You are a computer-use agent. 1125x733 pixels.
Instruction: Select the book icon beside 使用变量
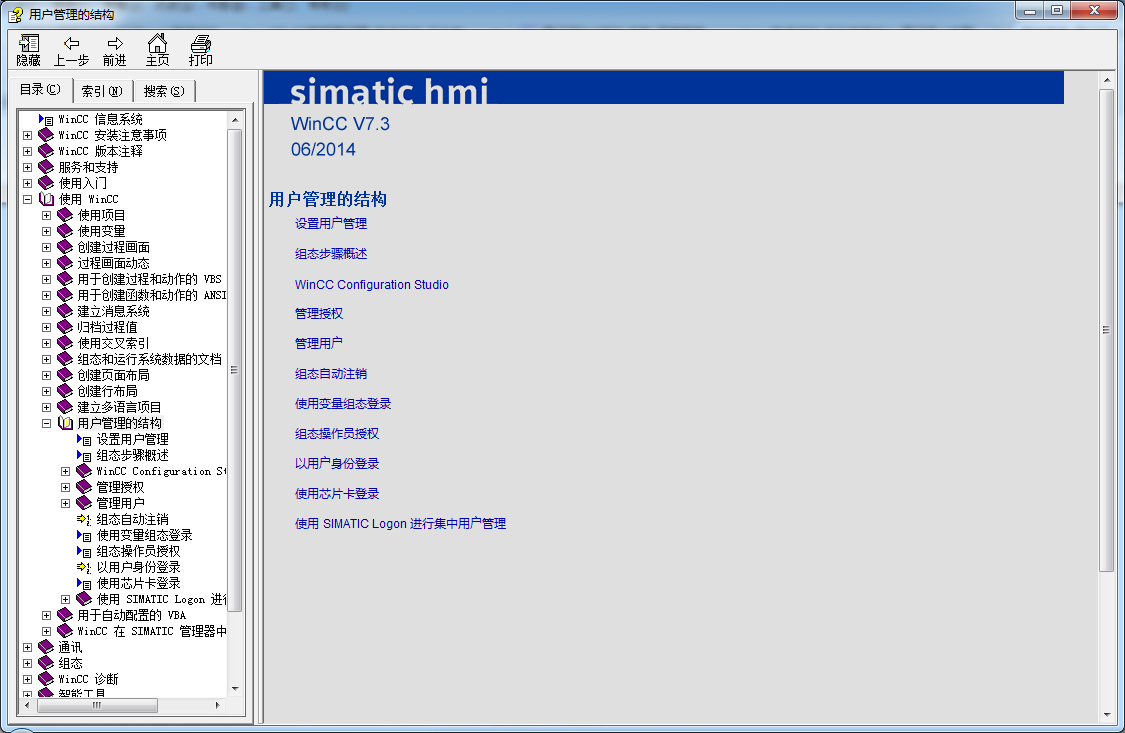click(65, 231)
